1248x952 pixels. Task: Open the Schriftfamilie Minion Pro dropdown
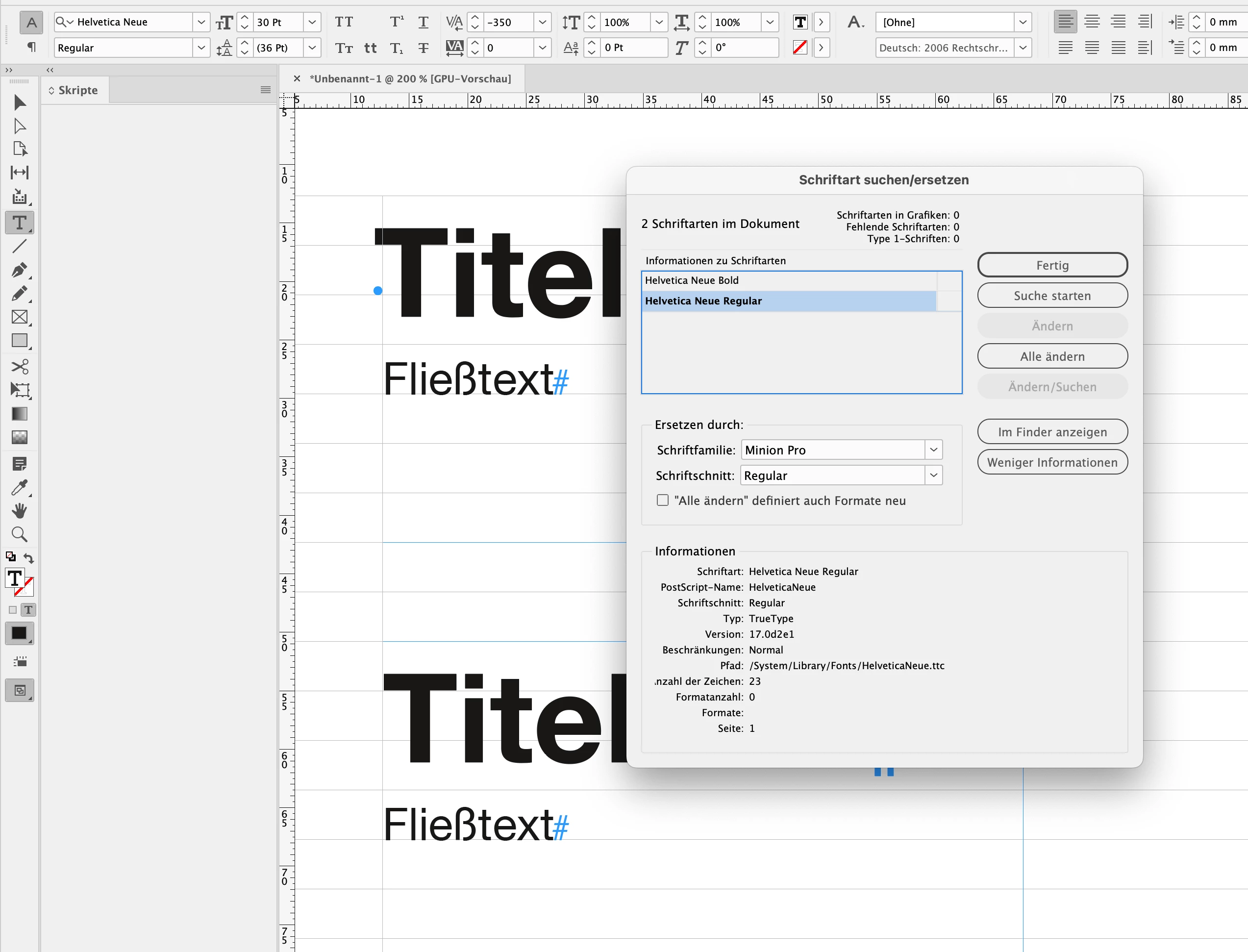[933, 450]
